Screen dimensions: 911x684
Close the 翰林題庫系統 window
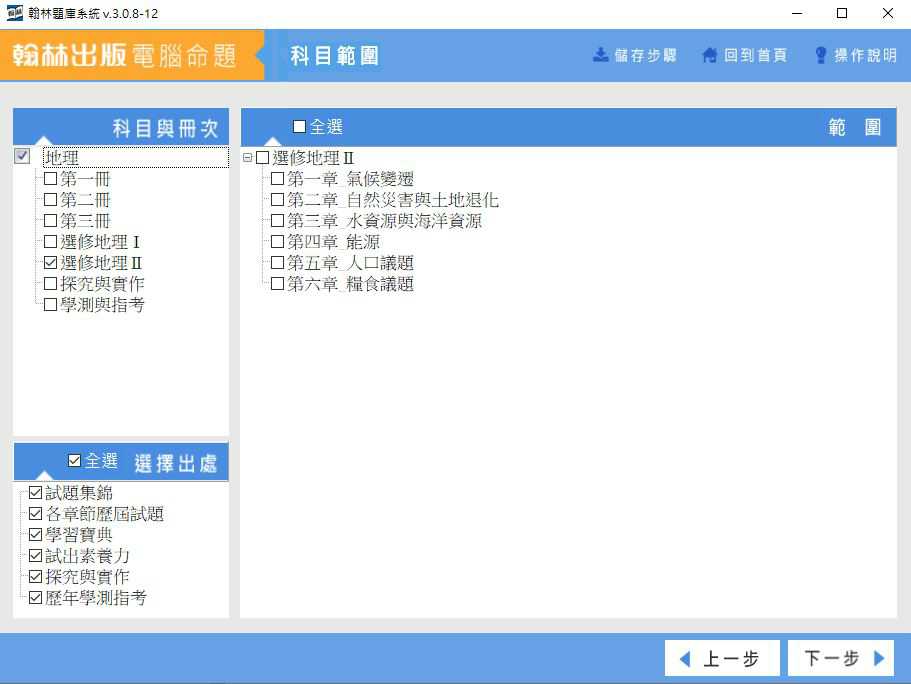point(888,13)
